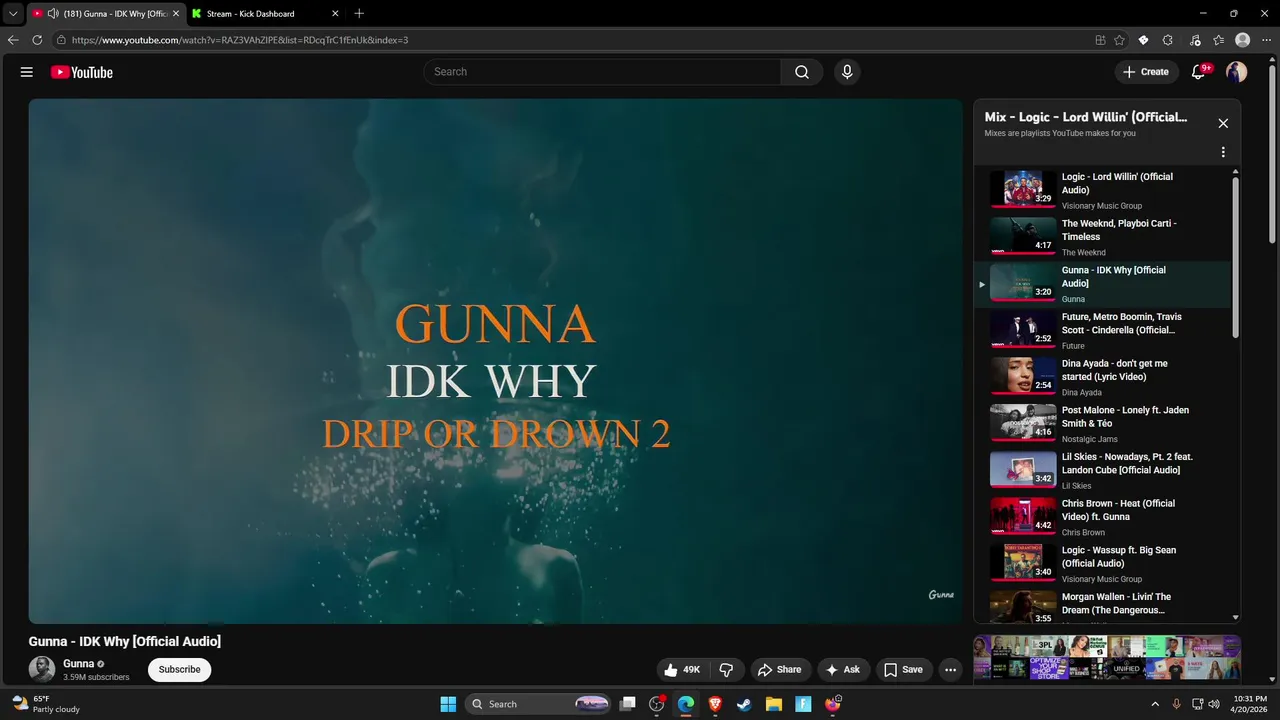Image resolution: width=1280 pixels, height=720 pixels.
Task: Focus the YouTube search field
Action: click(602, 72)
